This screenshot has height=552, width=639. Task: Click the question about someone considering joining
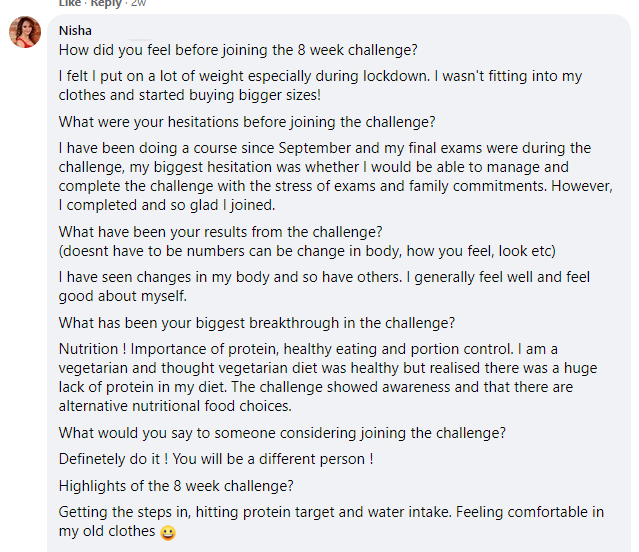[282, 433]
